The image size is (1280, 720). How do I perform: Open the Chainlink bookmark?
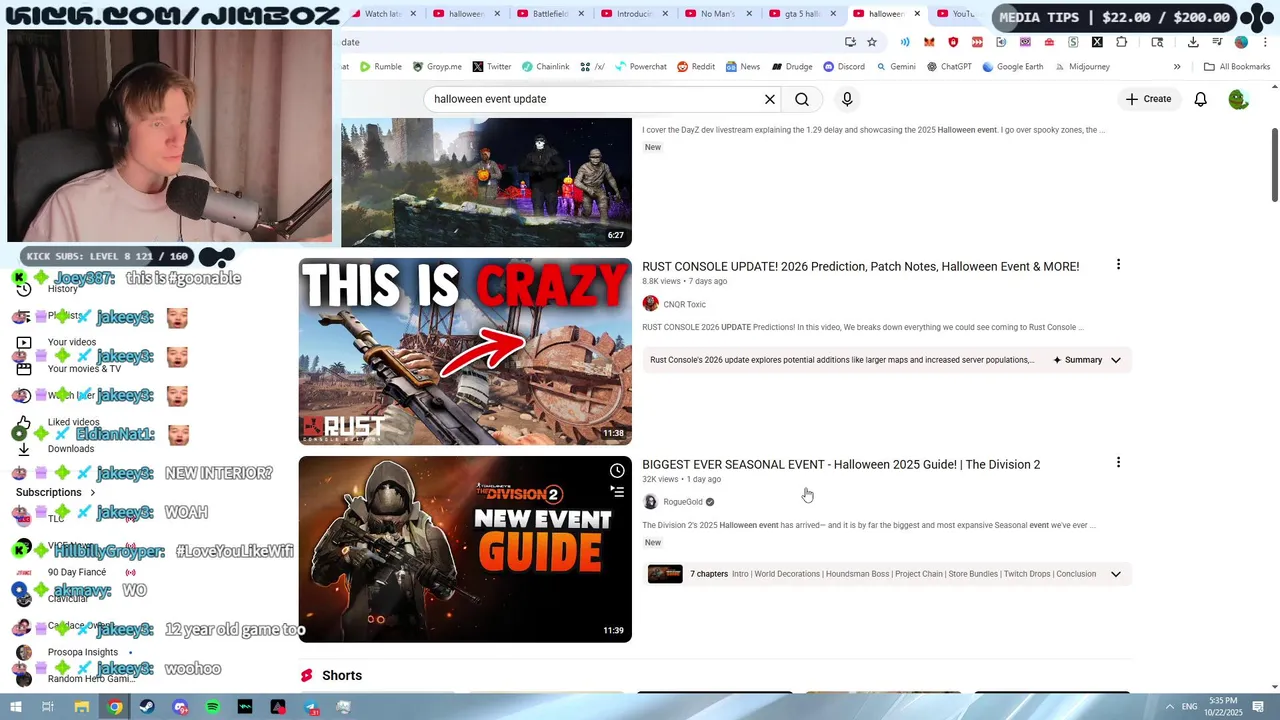pyautogui.click(x=545, y=67)
